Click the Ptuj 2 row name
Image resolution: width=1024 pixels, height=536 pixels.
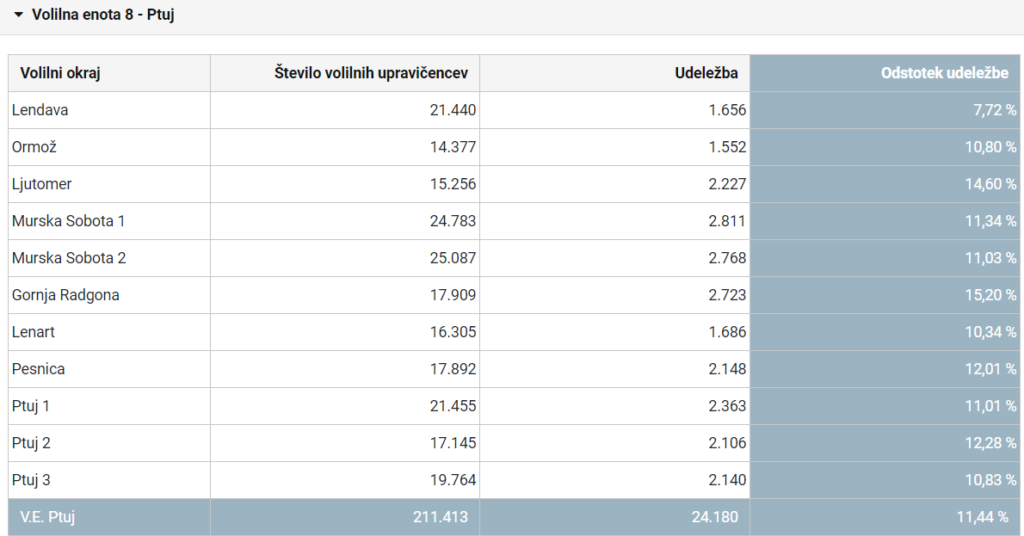[31, 443]
